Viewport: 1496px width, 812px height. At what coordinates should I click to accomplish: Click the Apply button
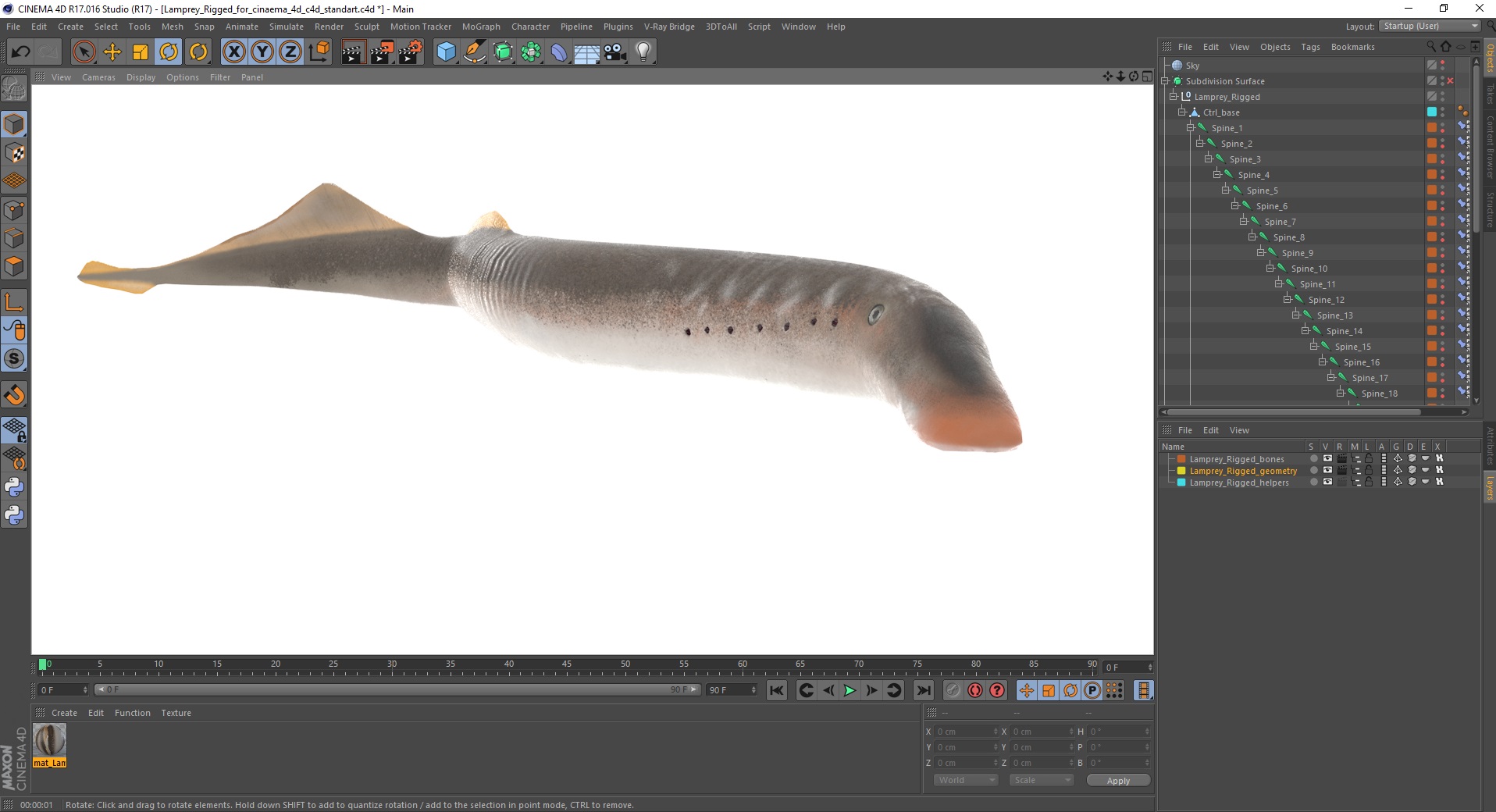[x=1118, y=781]
